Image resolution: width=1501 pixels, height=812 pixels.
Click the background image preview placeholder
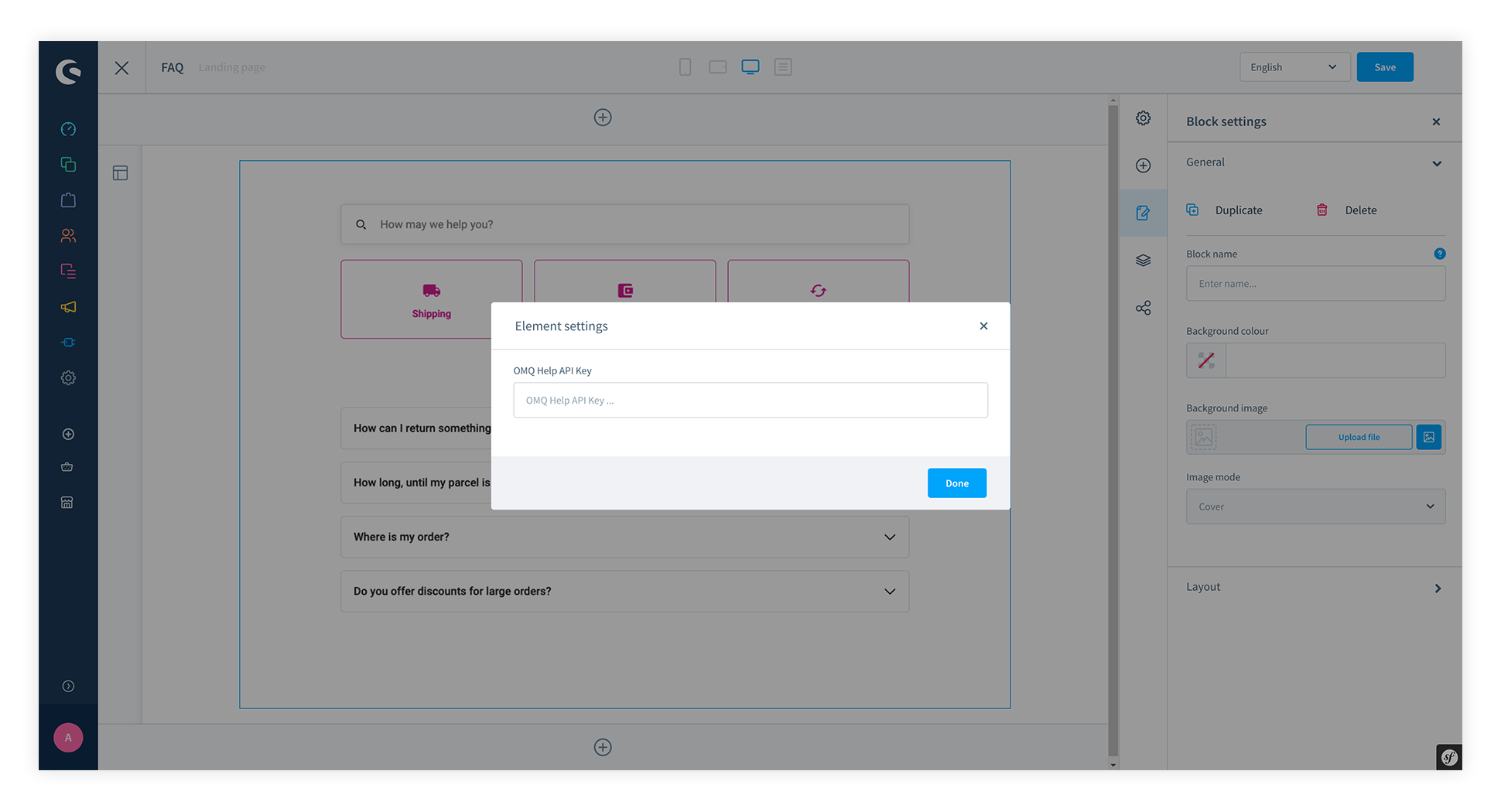1203,437
